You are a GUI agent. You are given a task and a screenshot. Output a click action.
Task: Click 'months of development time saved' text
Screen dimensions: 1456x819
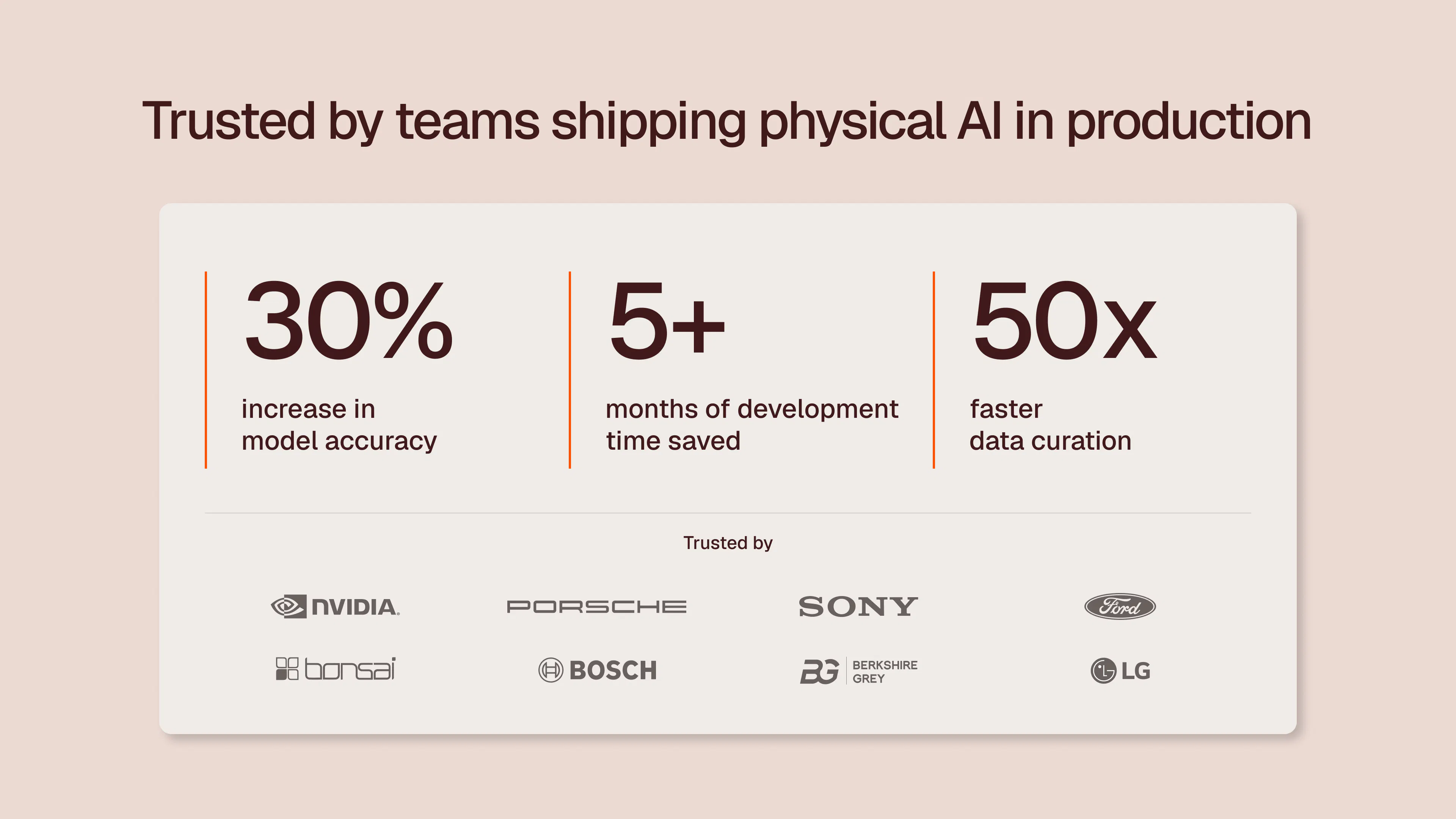tap(752, 425)
